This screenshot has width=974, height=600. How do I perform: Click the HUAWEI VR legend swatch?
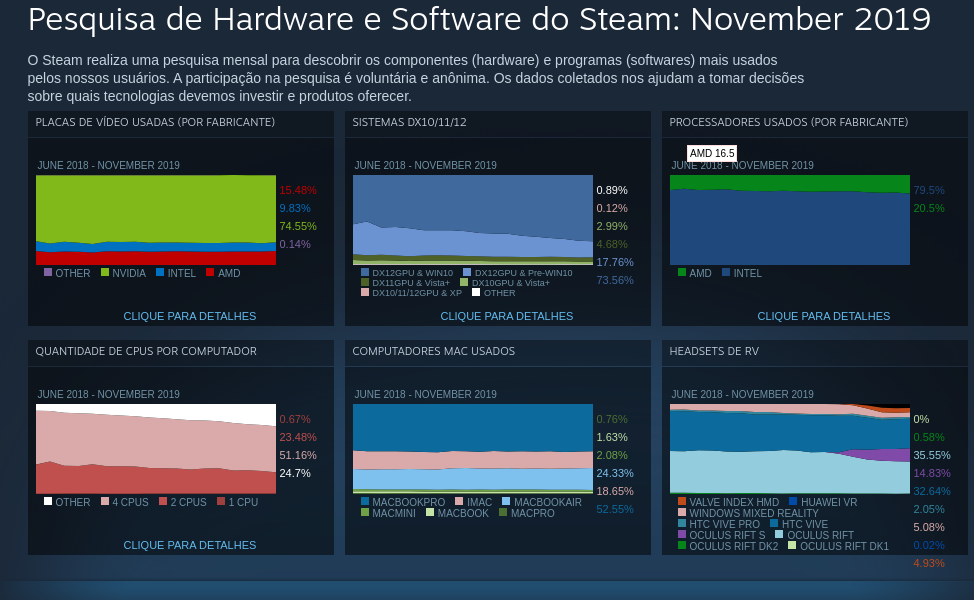click(793, 501)
